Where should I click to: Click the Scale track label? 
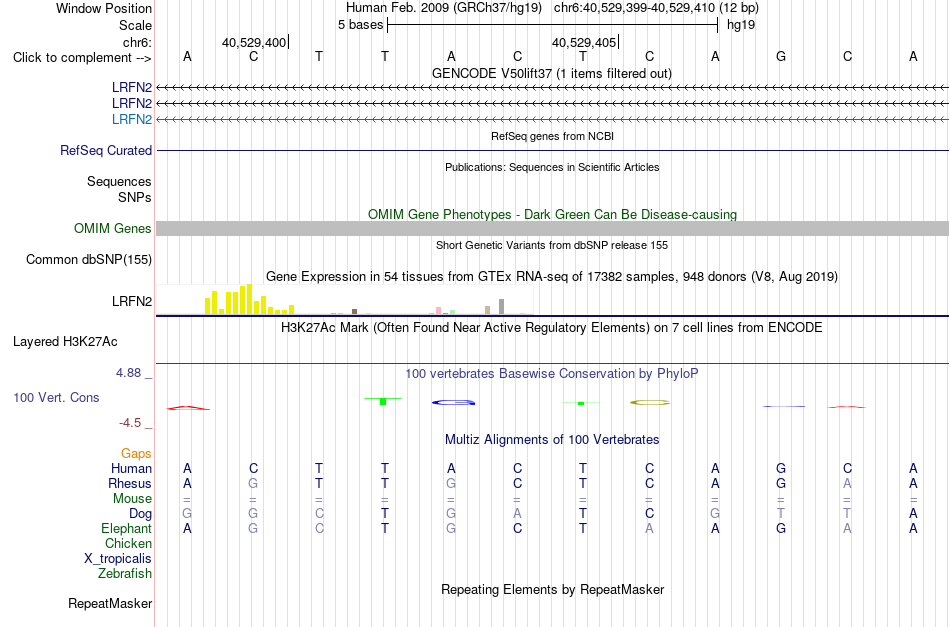pyautogui.click(x=135, y=25)
